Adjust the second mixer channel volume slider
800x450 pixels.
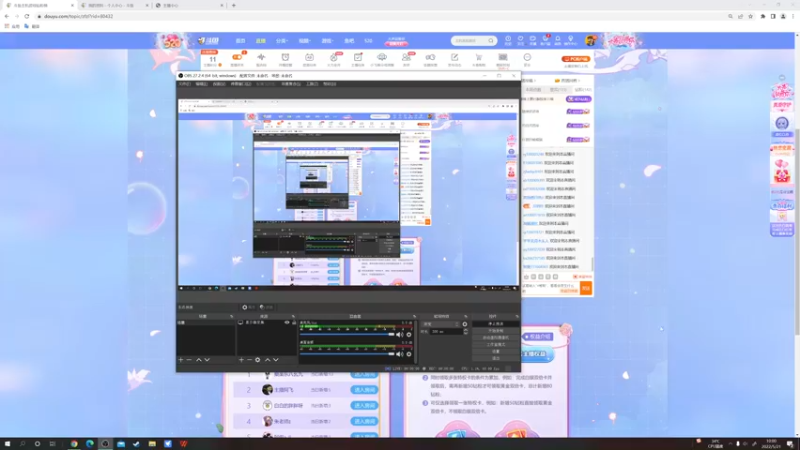coord(347,354)
